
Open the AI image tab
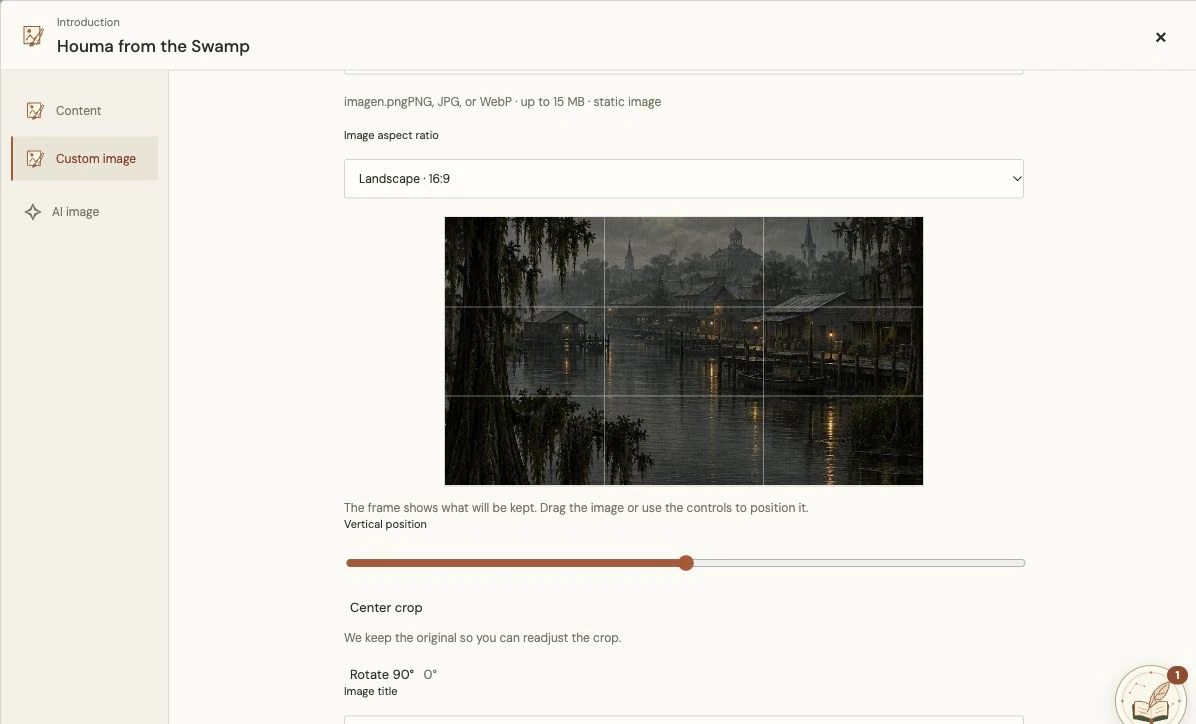pyautogui.click(x=85, y=212)
